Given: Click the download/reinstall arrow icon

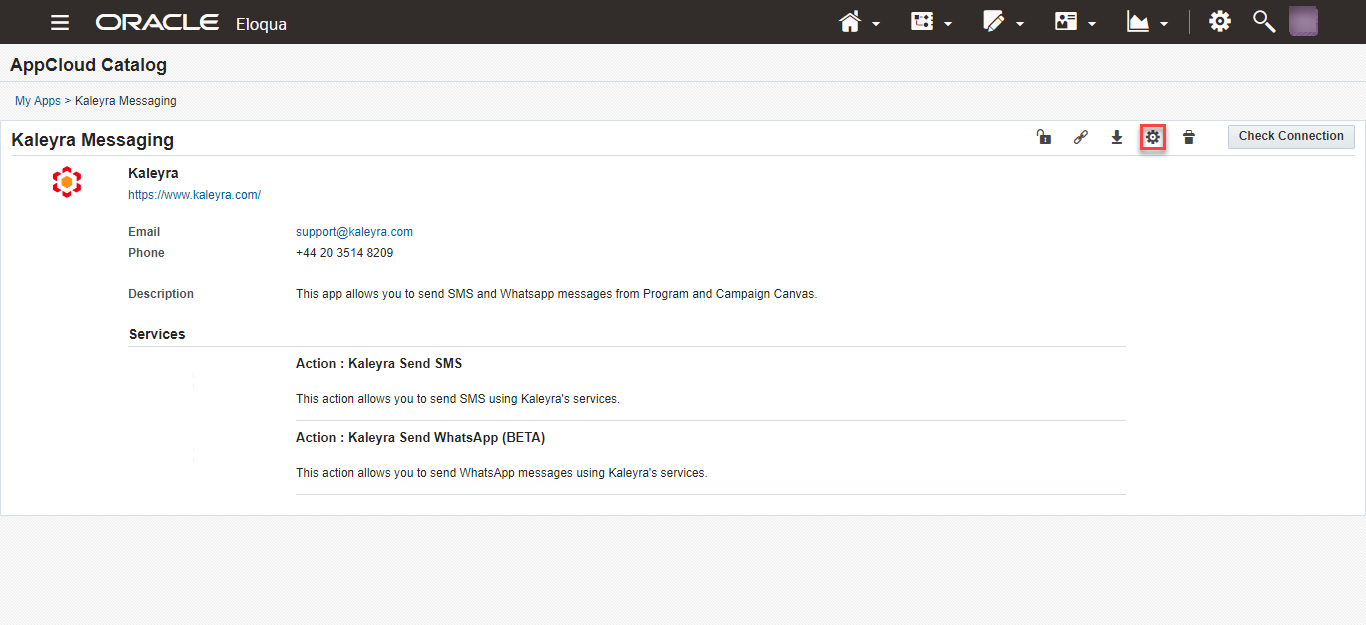Looking at the screenshot, I should coord(1117,137).
